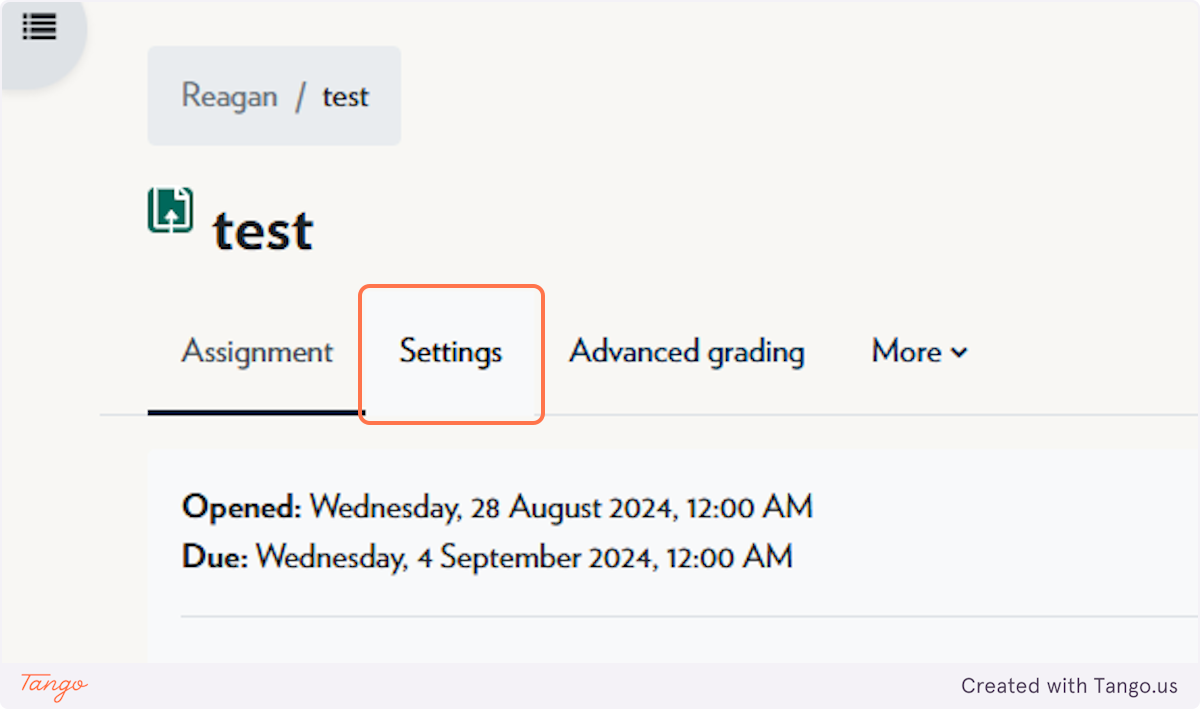
Task: Click the bold Opened label
Action: click(241, 507)
